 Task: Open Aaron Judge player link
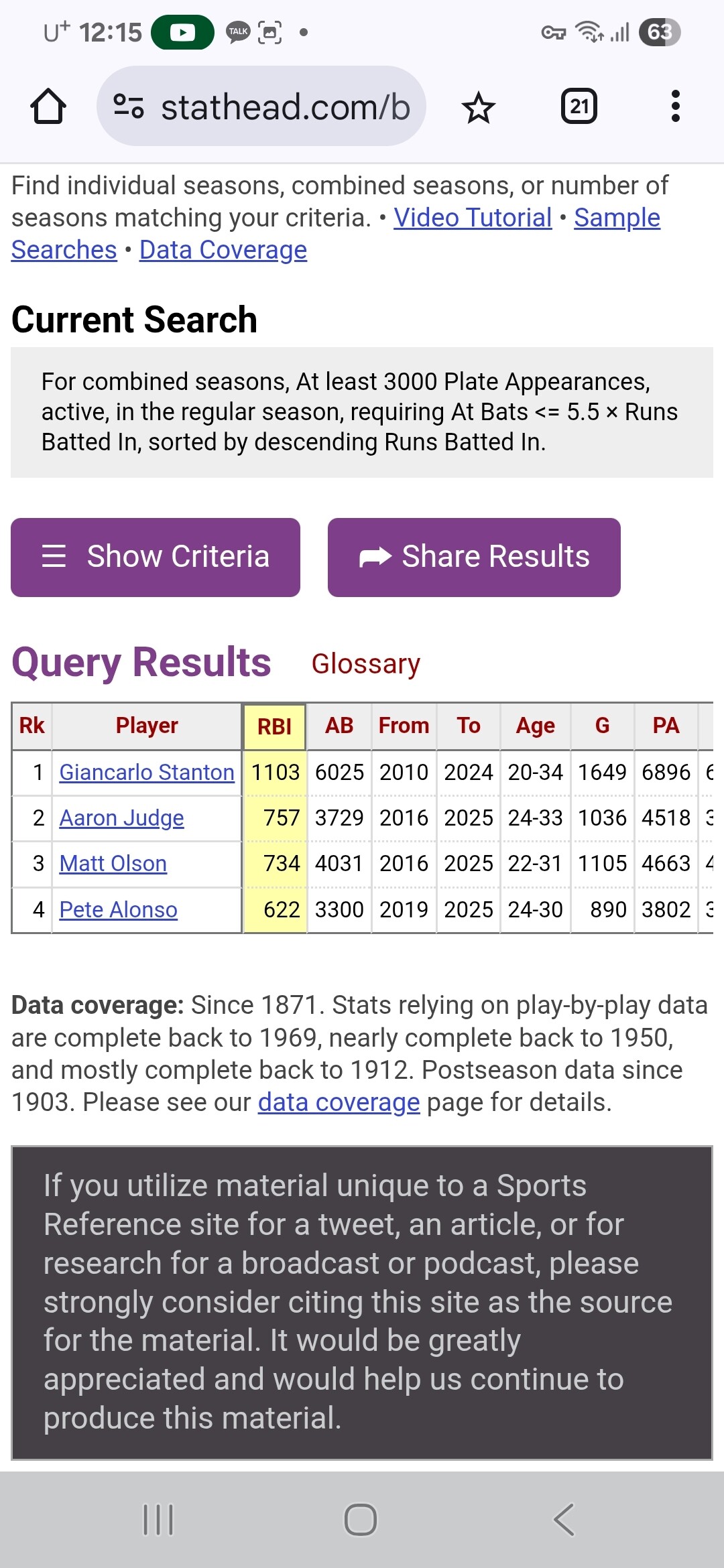(x=121, y=818)
